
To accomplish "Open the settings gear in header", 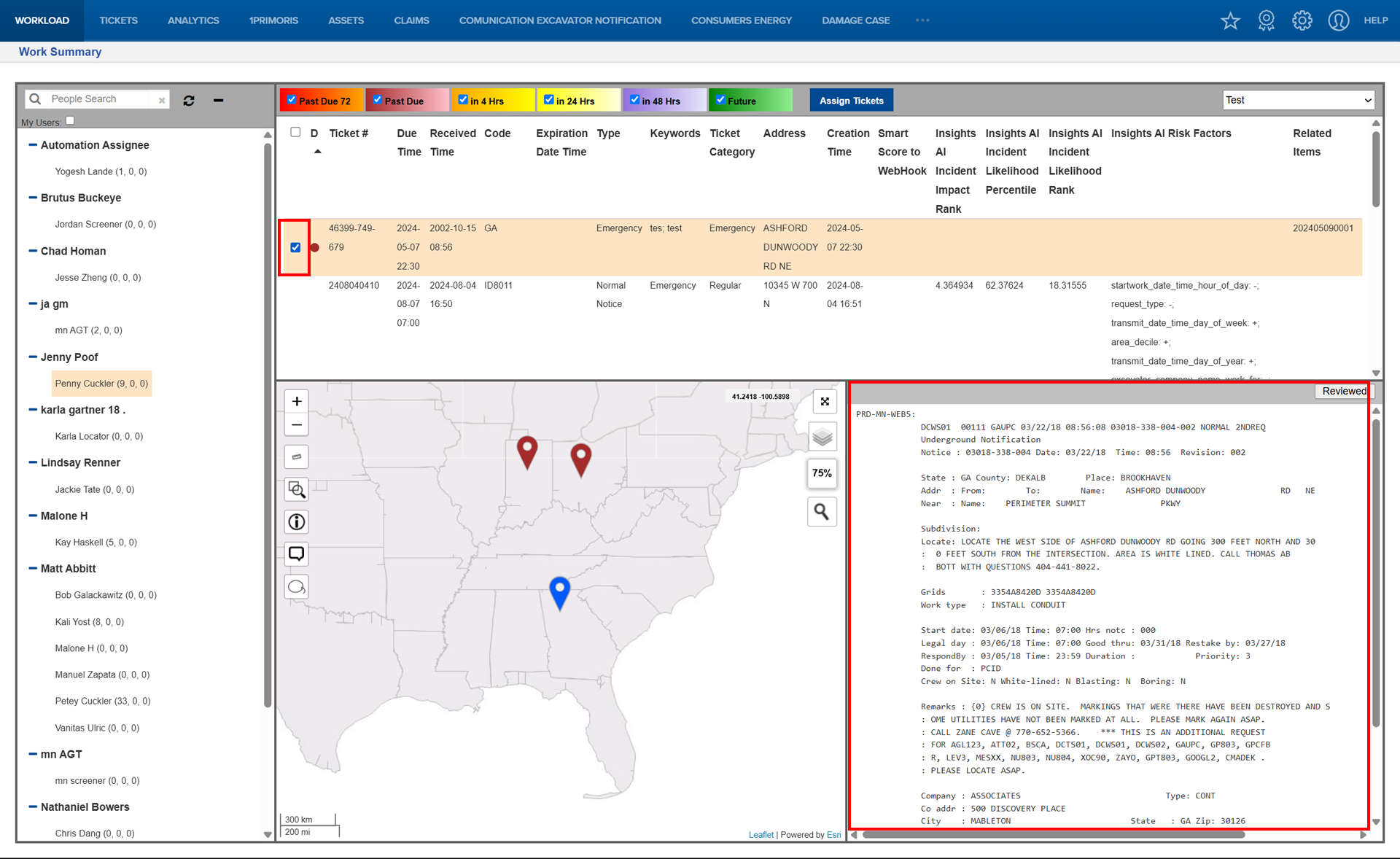I will tap(1302, 20).
